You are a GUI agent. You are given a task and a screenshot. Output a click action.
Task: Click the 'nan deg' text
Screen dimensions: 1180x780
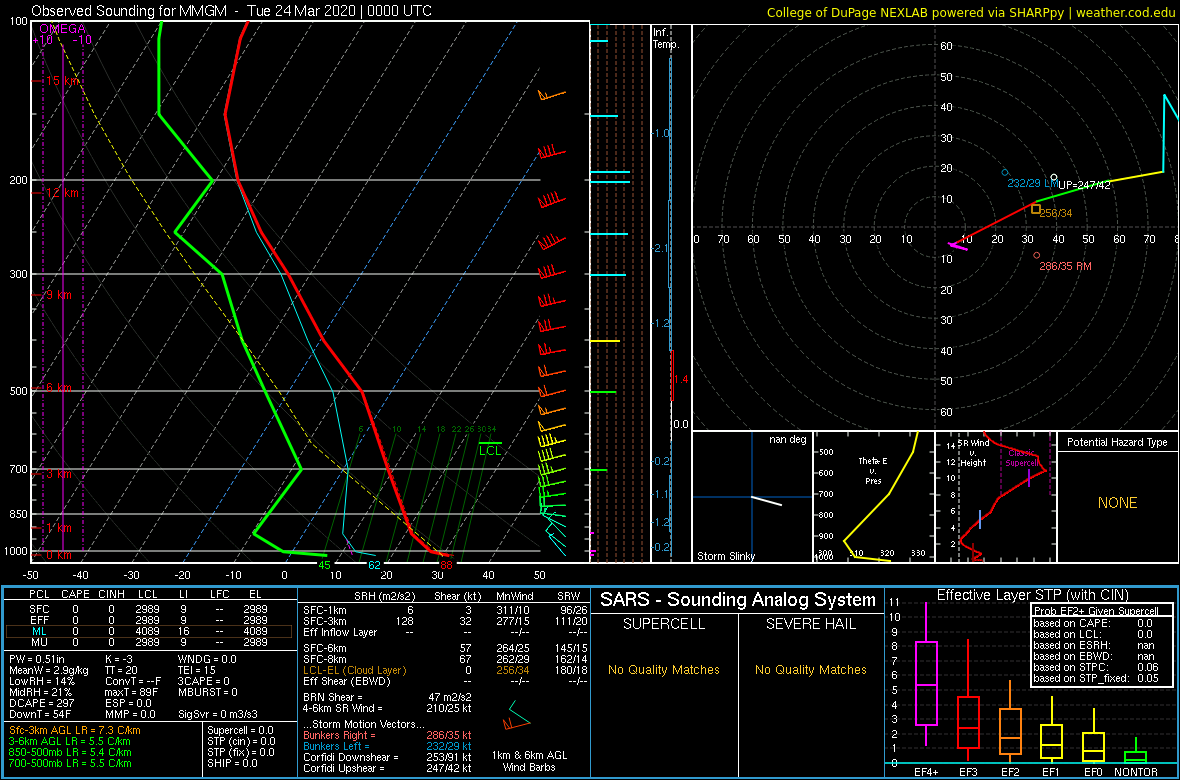[787, 440]
